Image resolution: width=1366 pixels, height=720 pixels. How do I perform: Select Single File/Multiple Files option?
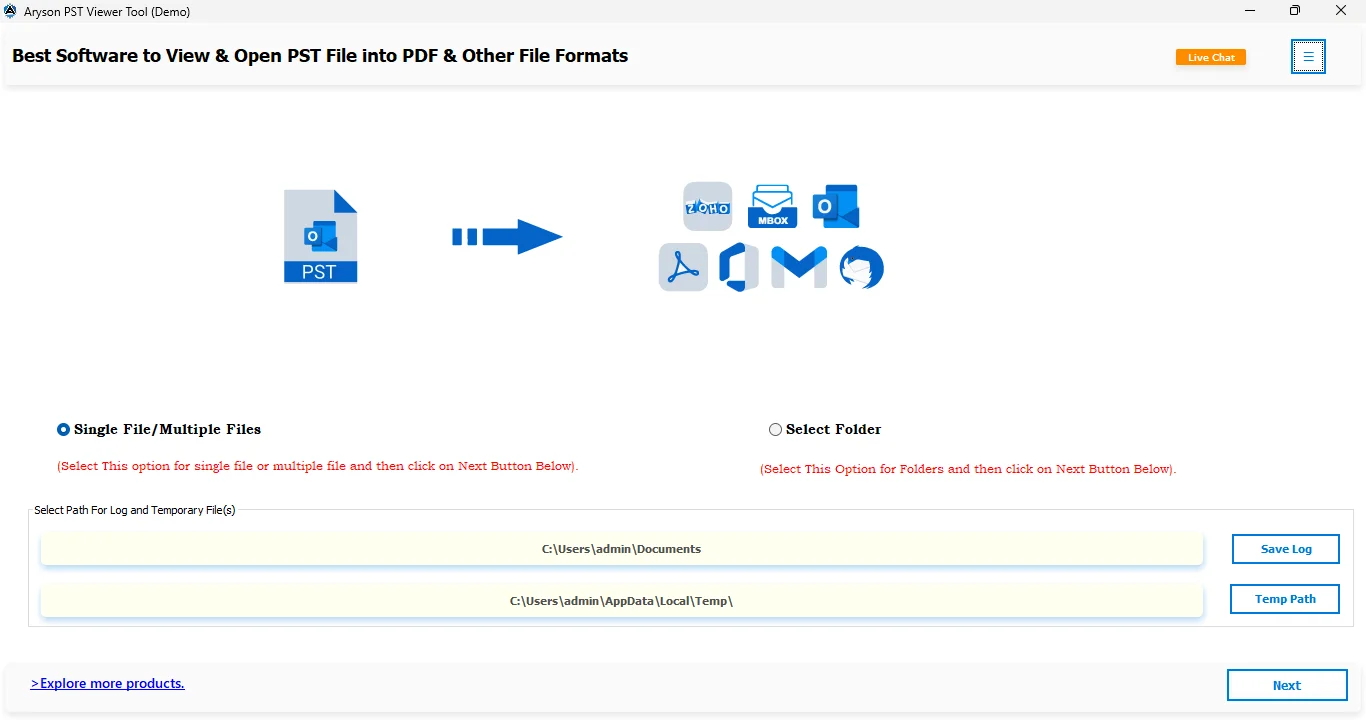point(159,429)
